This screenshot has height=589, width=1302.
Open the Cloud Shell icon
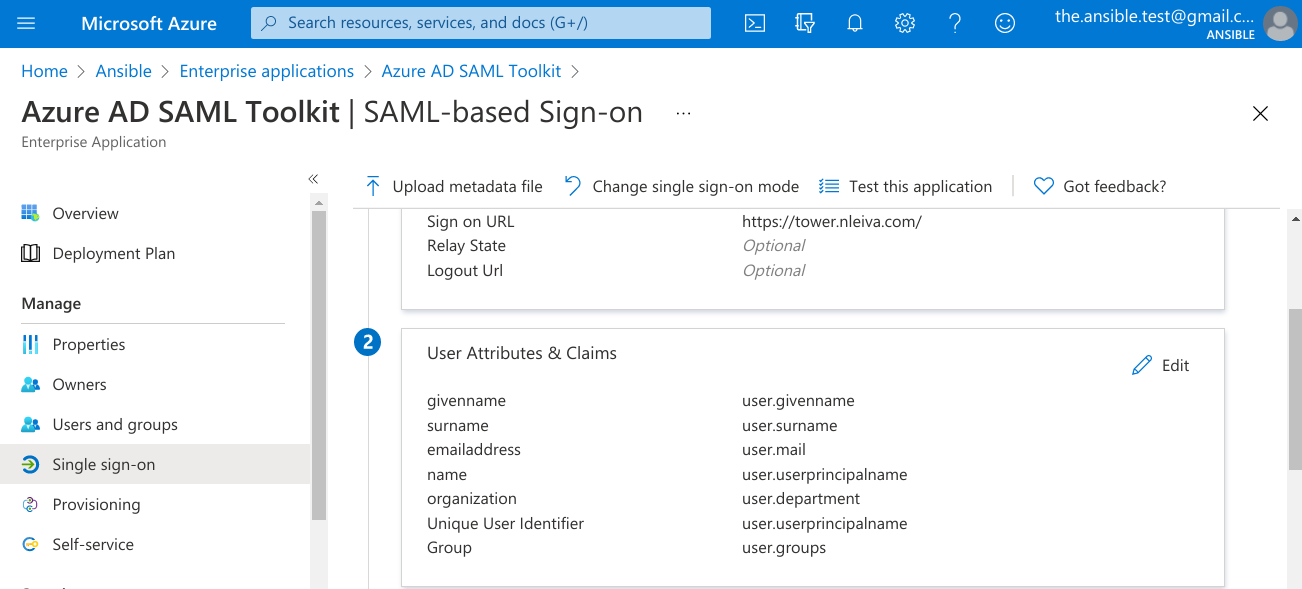click(x=755, y=23)
